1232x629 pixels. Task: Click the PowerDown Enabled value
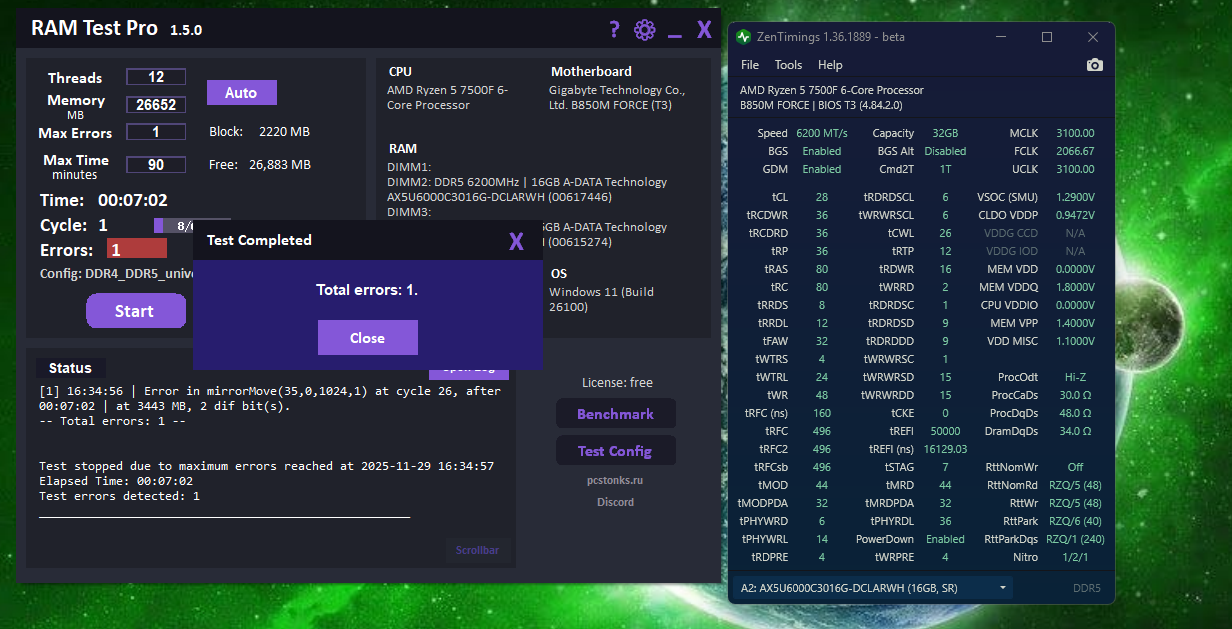[945, 539]
